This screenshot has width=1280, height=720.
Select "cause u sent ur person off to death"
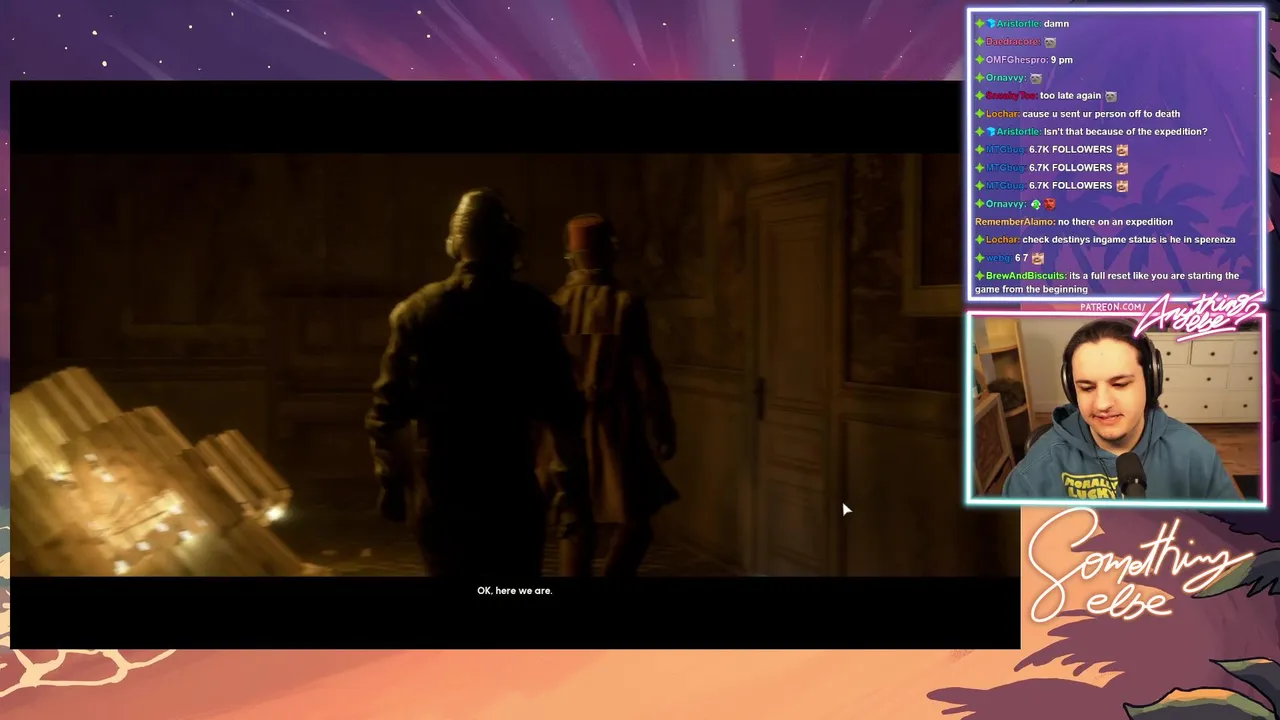(1101, 113)
